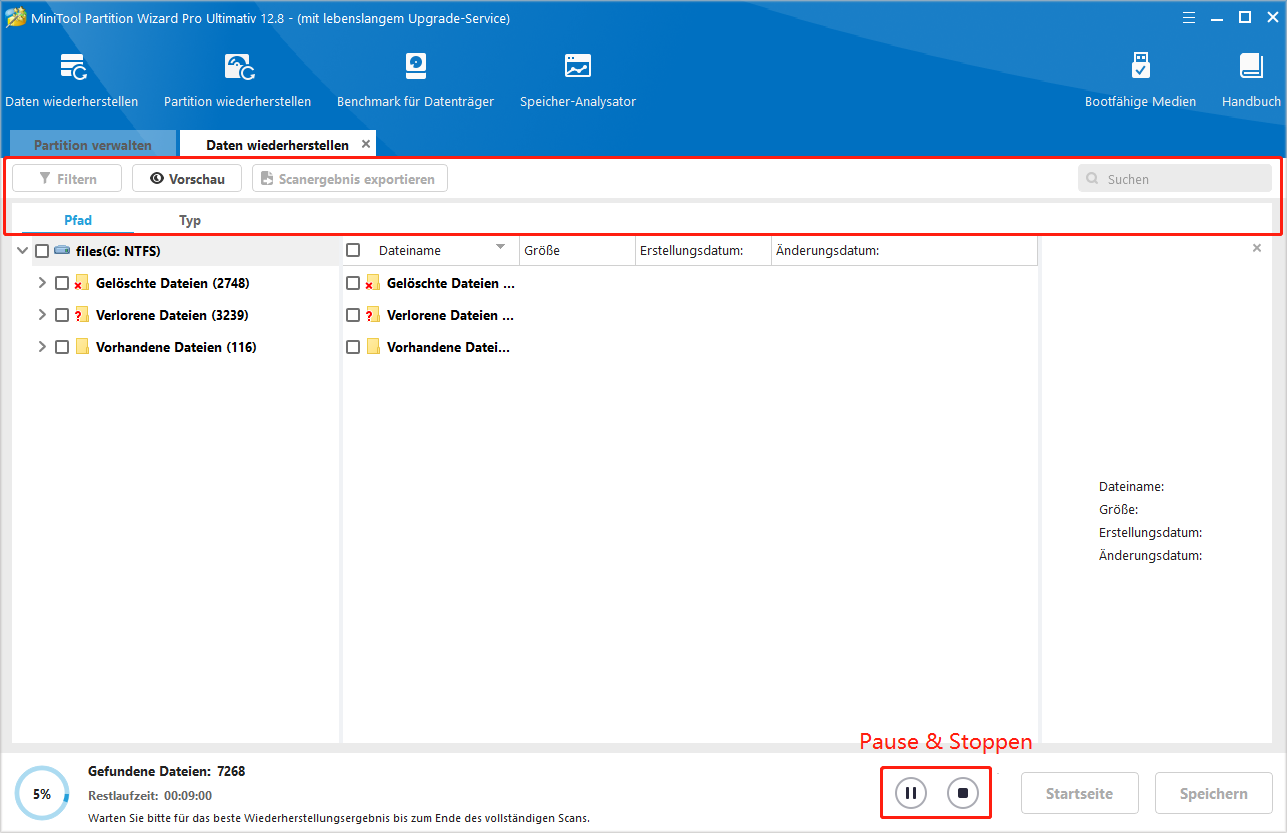The width and height of the screenshot is (1287, 833).
Task: Click Gelöschte Dateien folder icon in file list
Action: coord(373,283)
